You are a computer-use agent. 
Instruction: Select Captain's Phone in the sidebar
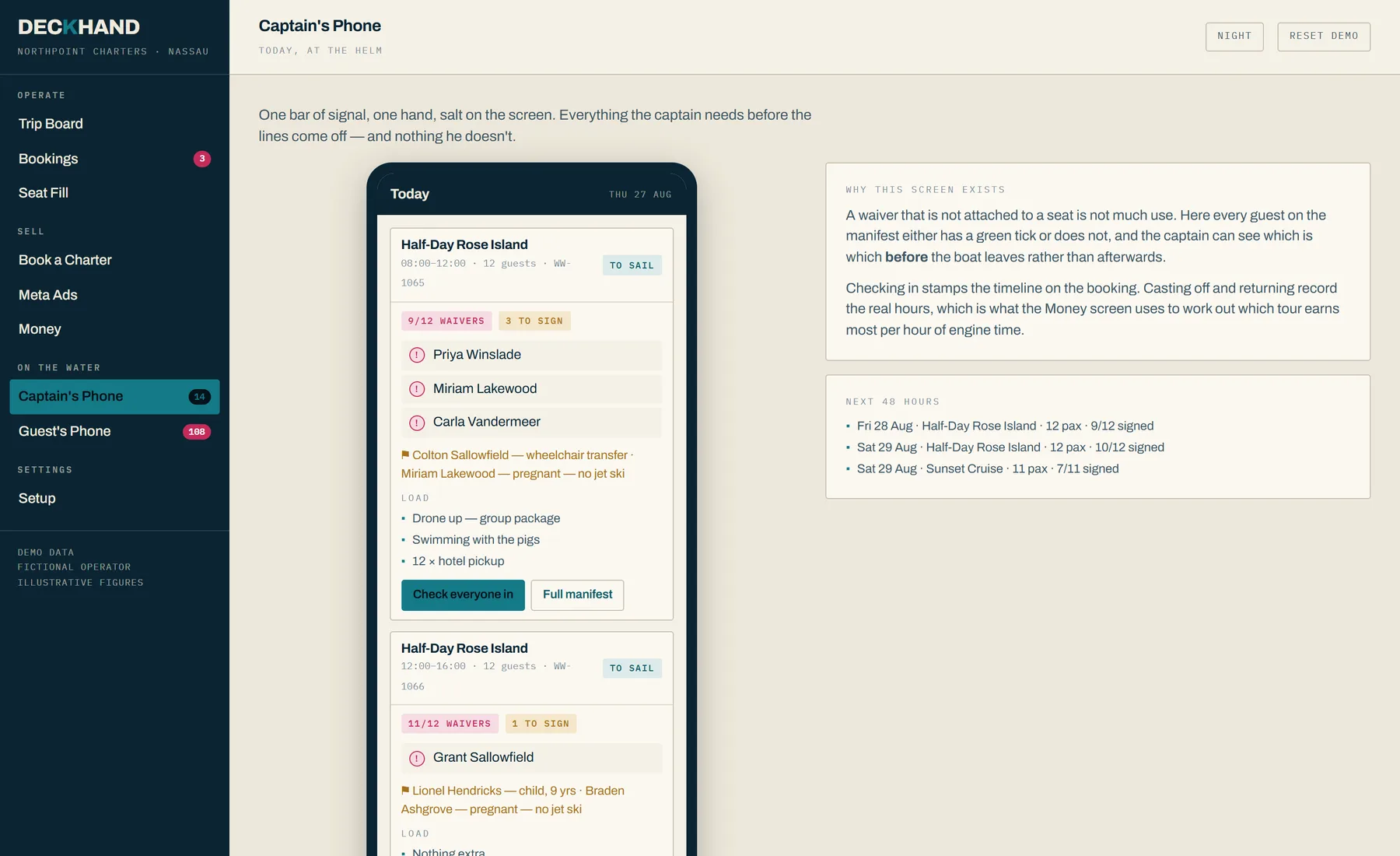click(114, 397)
